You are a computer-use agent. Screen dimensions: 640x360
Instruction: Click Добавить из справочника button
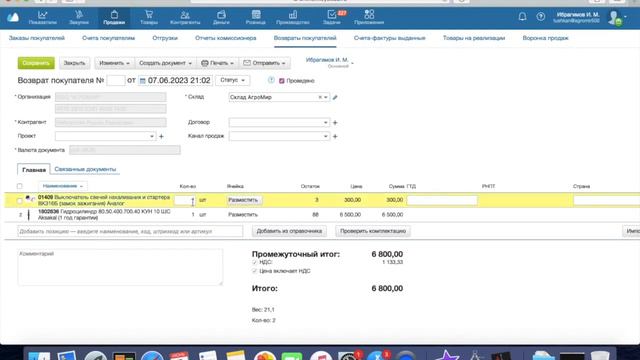[x=289, y=231]
